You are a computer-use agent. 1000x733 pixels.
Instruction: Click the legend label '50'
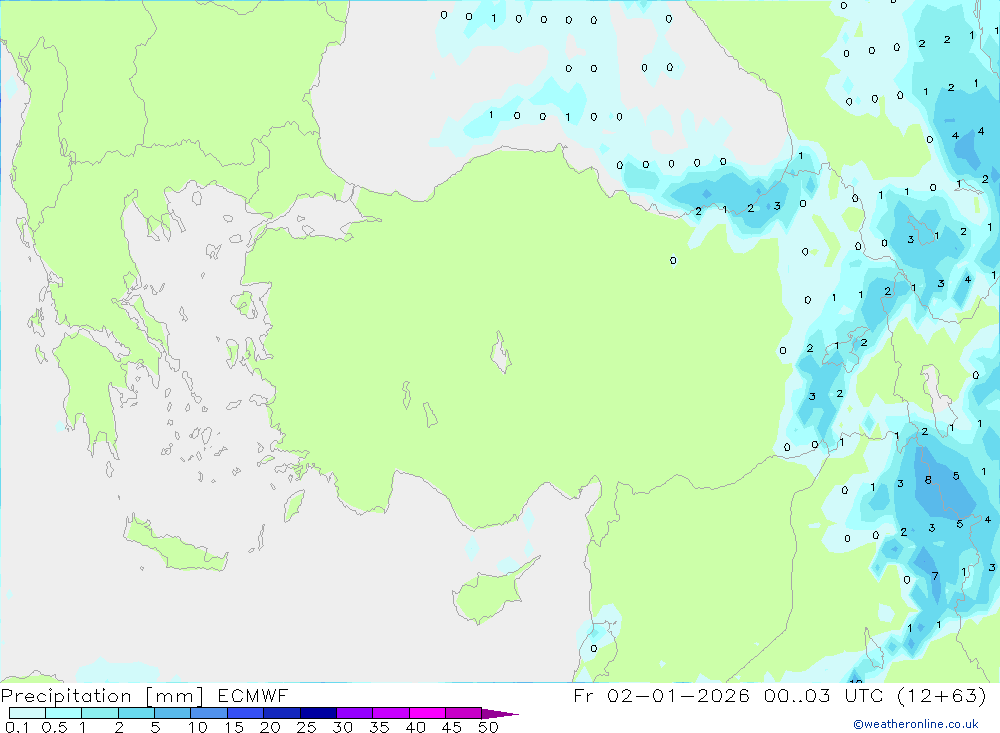click(488, 727)
